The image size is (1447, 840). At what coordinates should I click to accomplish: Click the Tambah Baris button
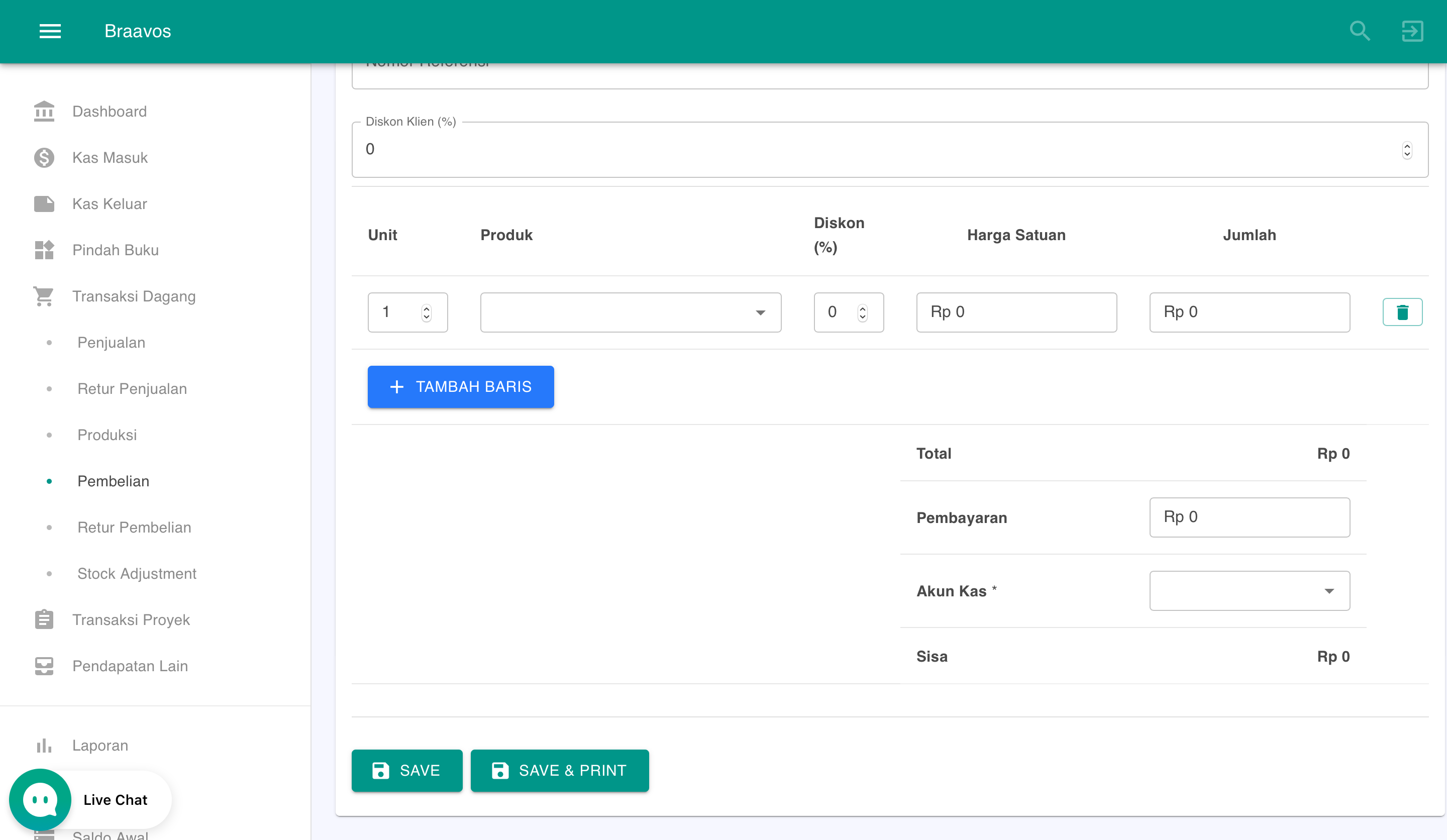(x=461, y=386)
